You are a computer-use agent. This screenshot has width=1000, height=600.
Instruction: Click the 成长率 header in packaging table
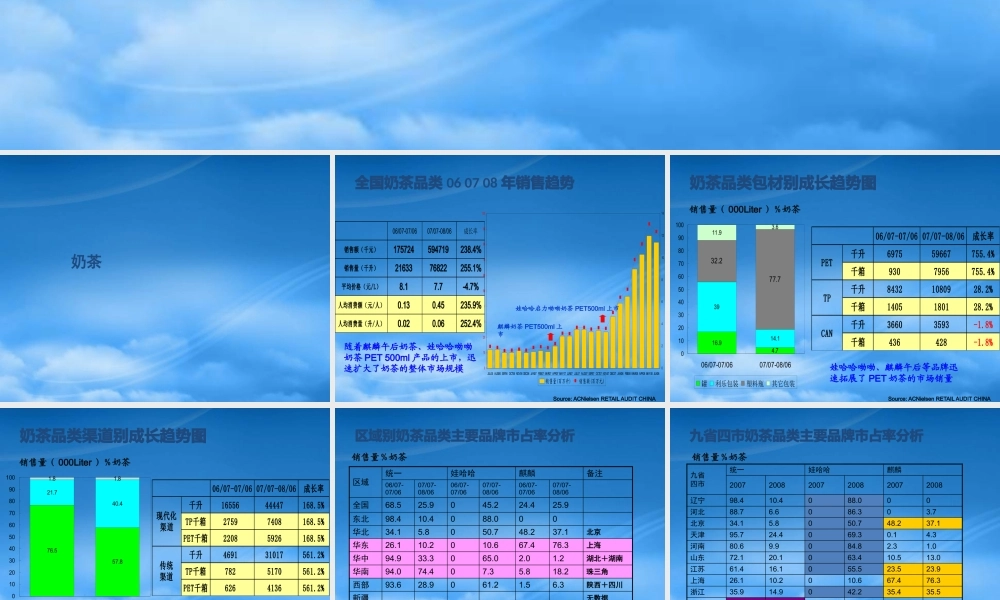click(x=983, y=236)
